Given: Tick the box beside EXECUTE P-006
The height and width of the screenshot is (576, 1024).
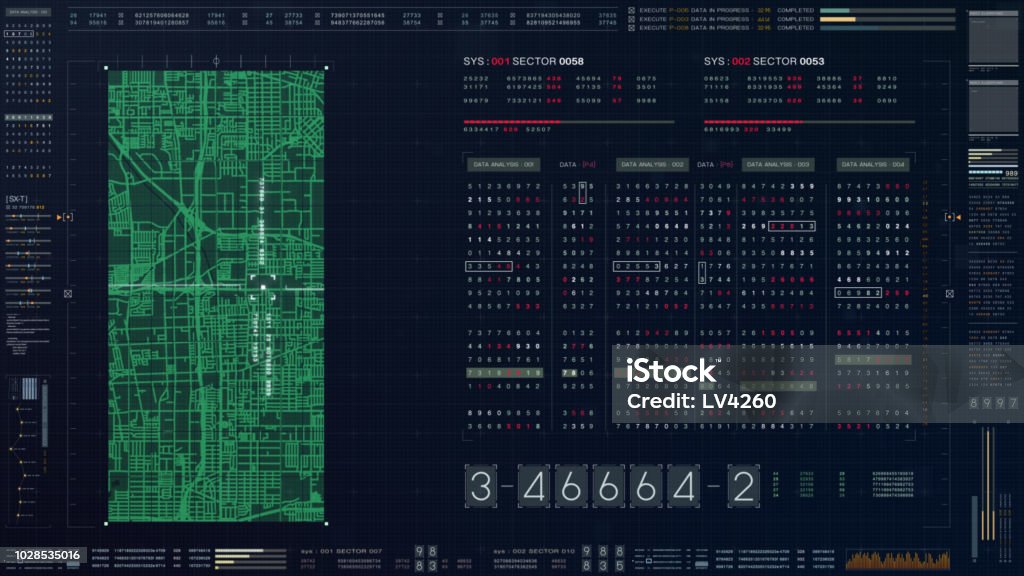Looking at the screenshot, I should (632, 10).
